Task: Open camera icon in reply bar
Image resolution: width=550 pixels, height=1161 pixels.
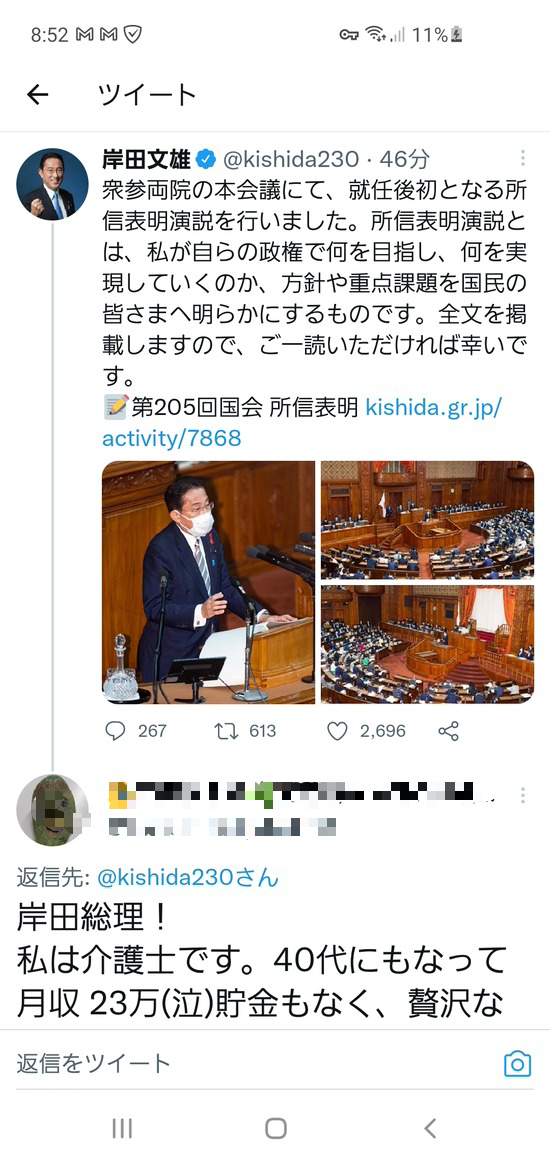Action: click(x=517, y=1064)
